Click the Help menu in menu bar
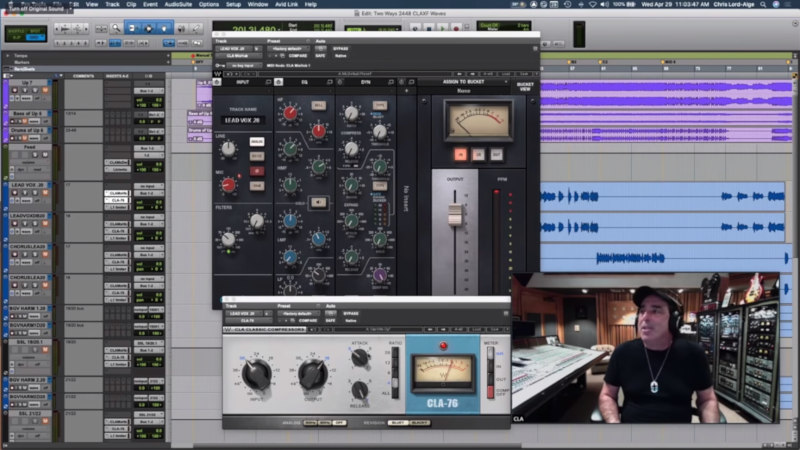This screenshot has width=800, height=450. pos(311,4)
